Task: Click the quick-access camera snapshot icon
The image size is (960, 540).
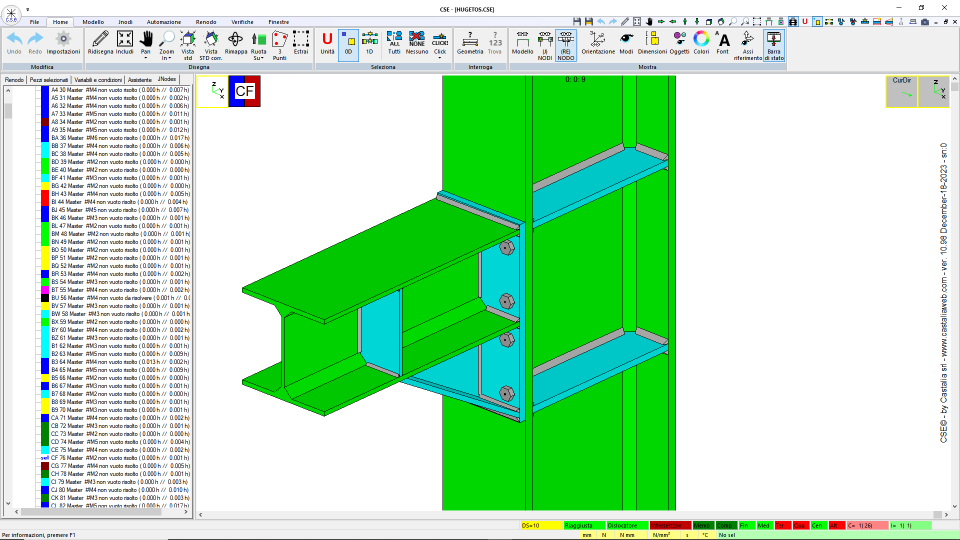Action: [925, 21]
